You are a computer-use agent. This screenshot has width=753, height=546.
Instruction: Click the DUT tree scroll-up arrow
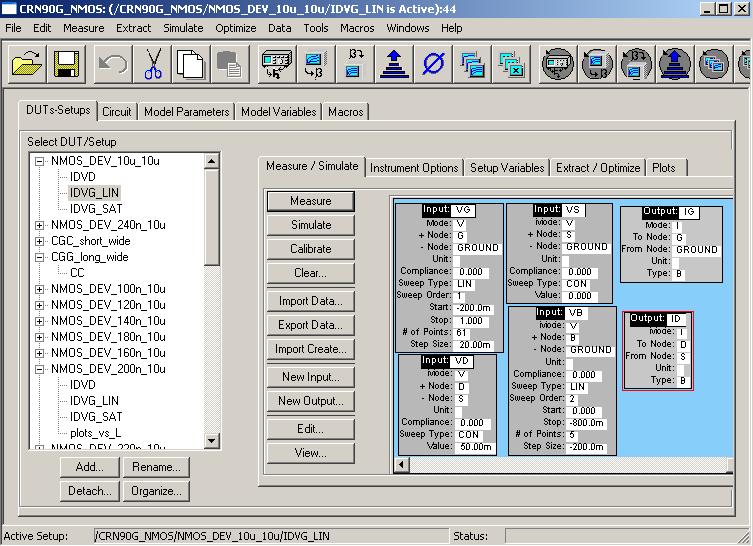pyautogui.click(x=212, y=161)
